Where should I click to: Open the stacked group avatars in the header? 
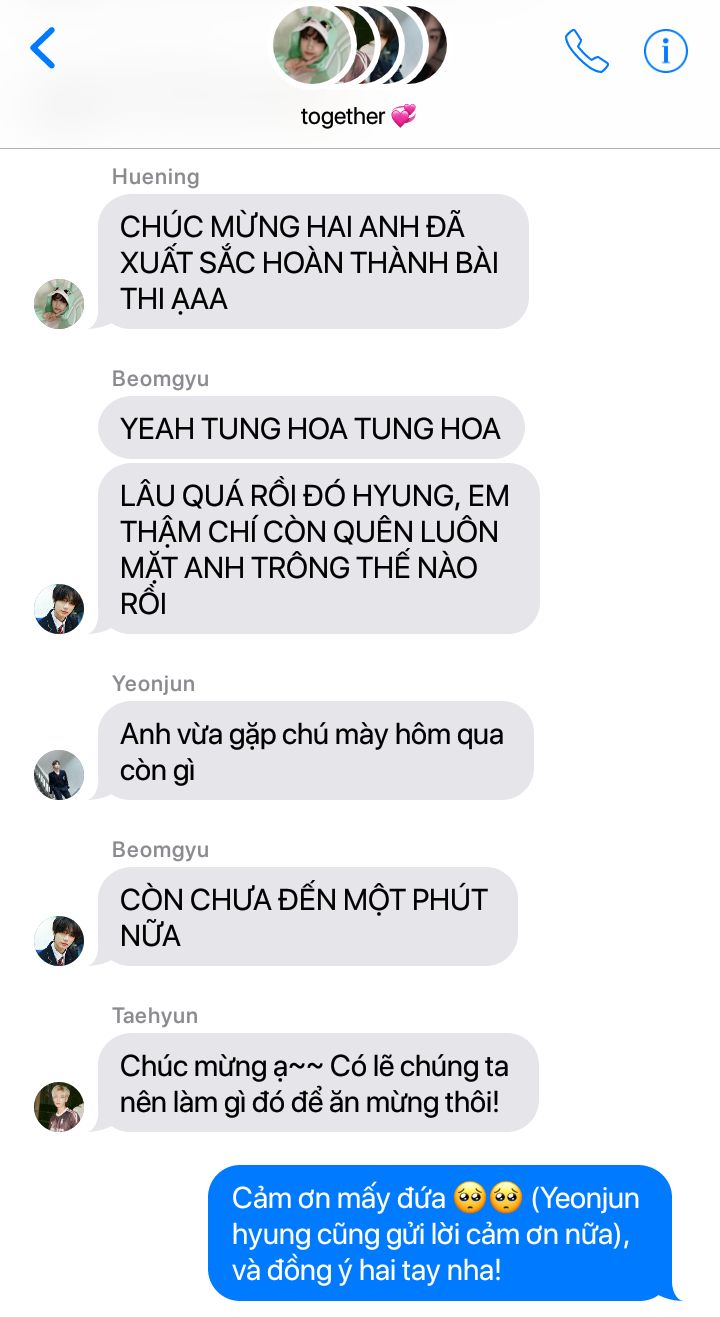[x=359, y=45]
